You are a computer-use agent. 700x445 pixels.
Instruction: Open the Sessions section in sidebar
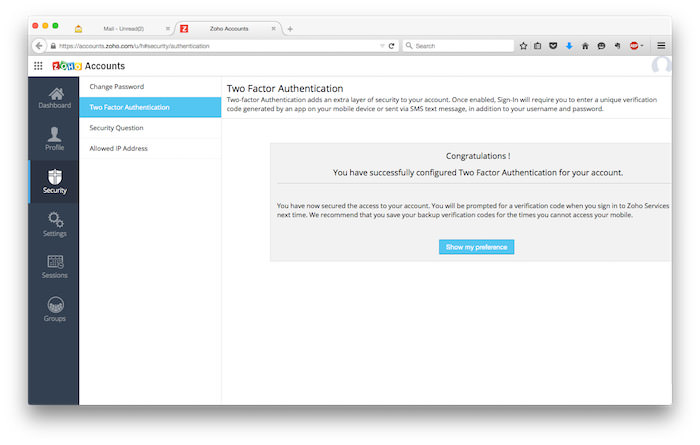[54, 267]
